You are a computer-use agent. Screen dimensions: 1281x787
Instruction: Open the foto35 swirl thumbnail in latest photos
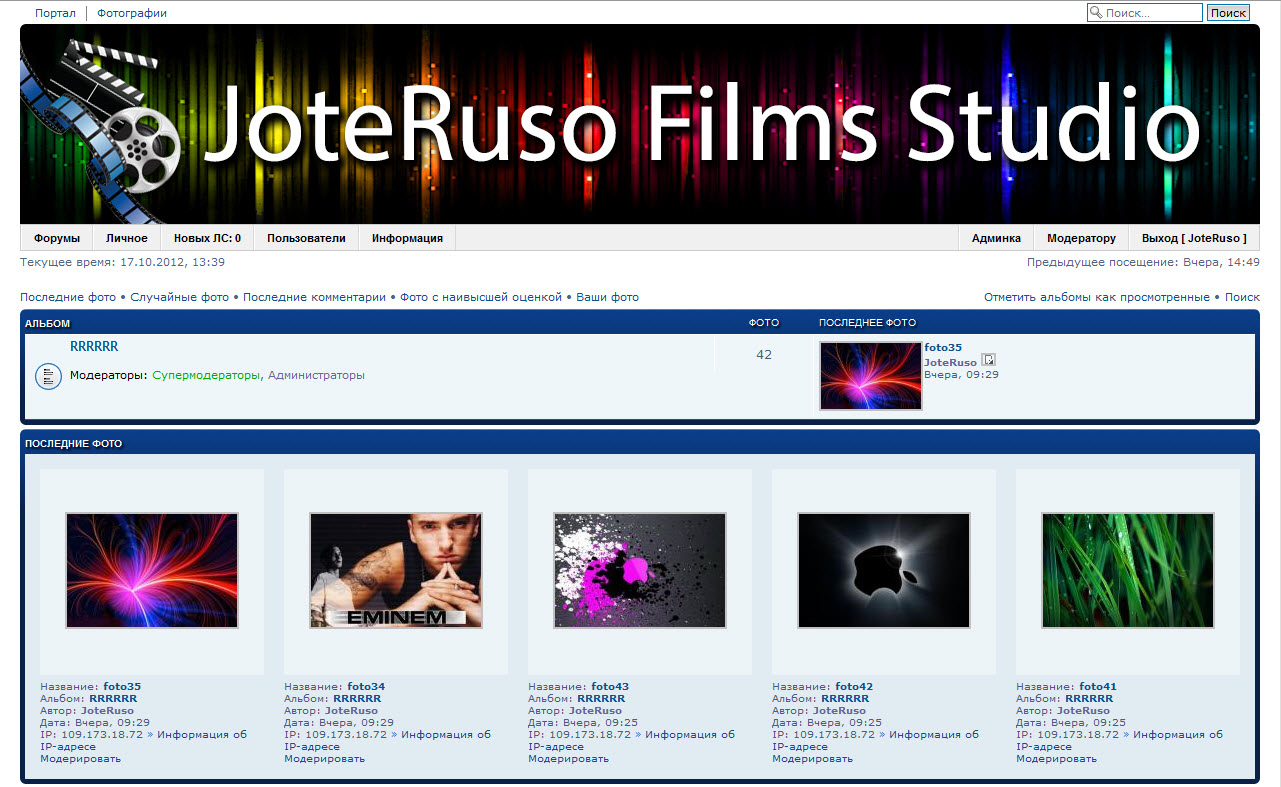click(x=152, y=570)
